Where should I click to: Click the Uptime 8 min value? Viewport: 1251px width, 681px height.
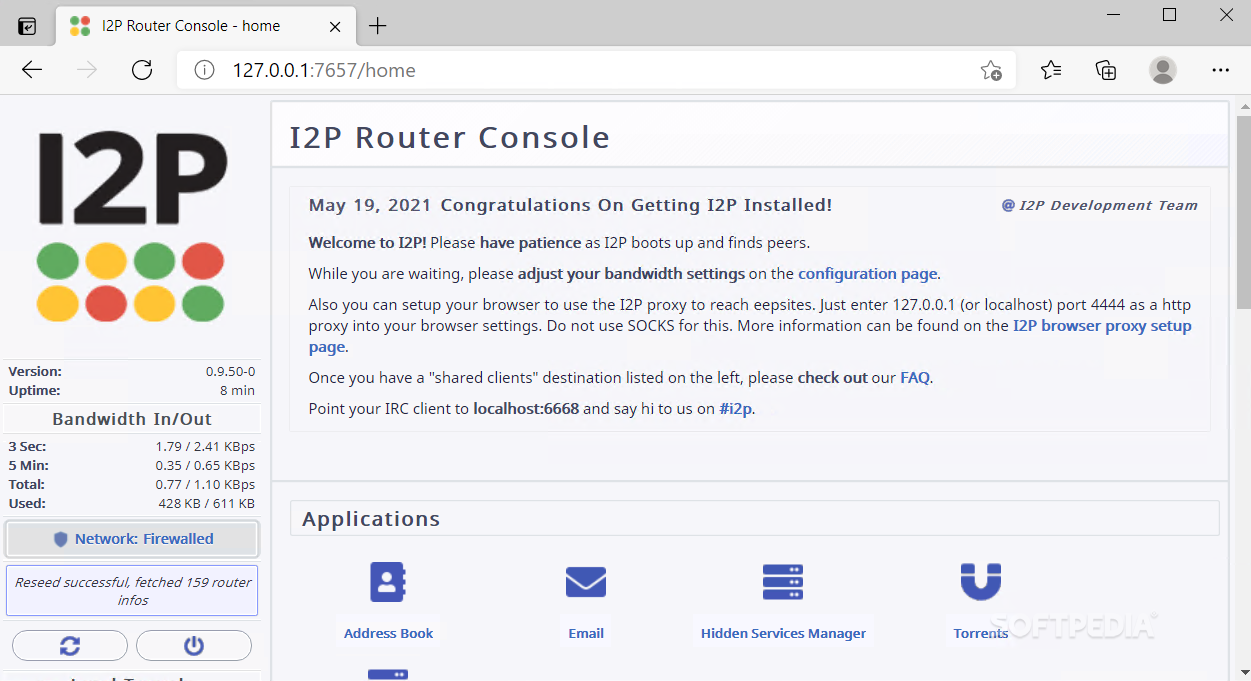coord(237,390)
